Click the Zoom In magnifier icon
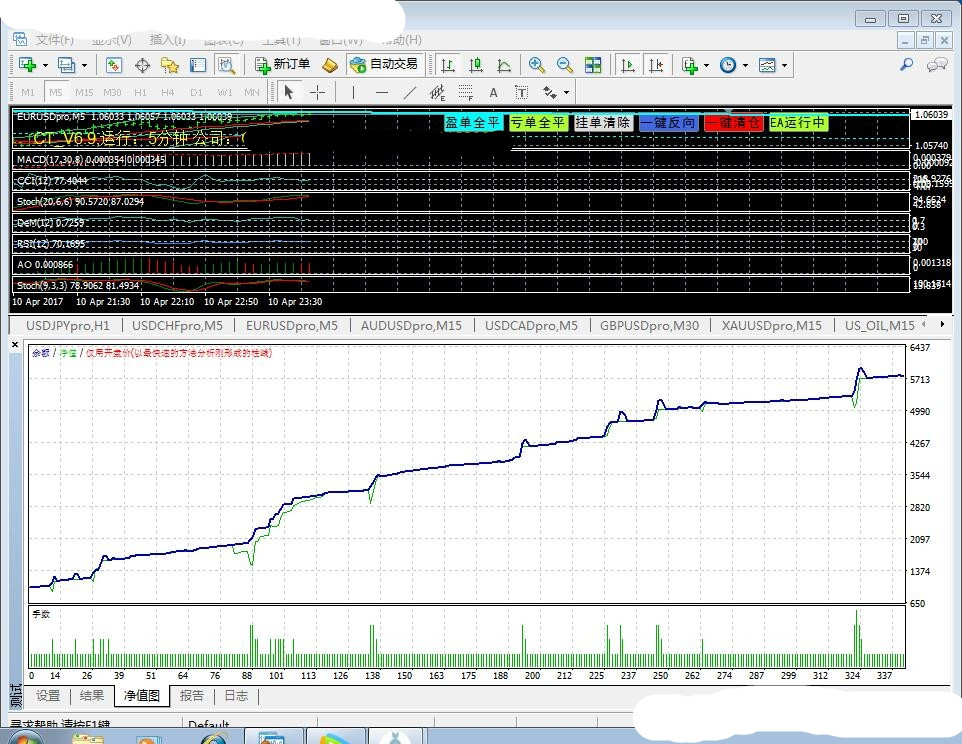This screenshot has height=744, width=962. coord(537,65)
